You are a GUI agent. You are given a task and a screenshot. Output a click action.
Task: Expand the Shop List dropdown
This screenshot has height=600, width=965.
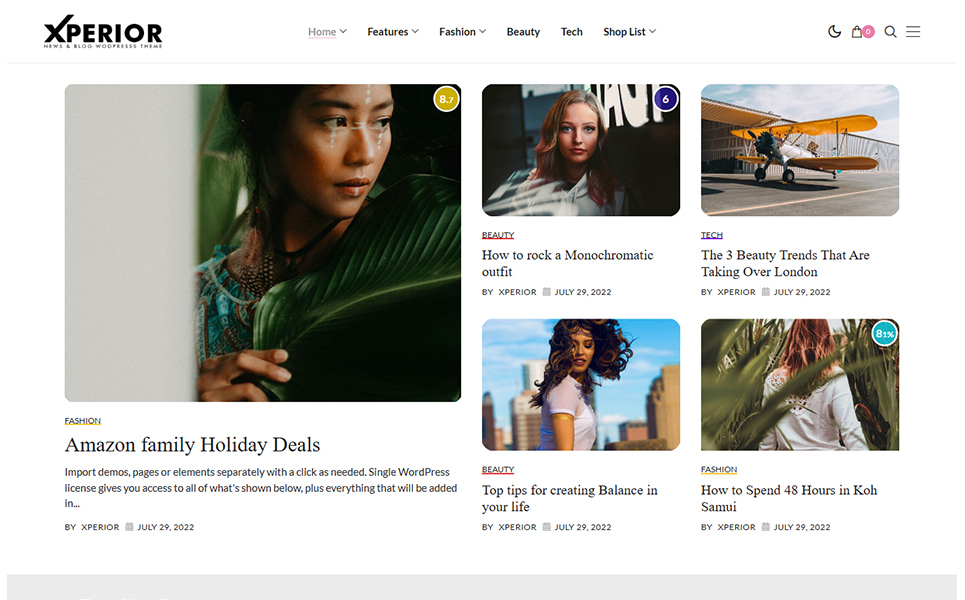[x=629, y=32]
